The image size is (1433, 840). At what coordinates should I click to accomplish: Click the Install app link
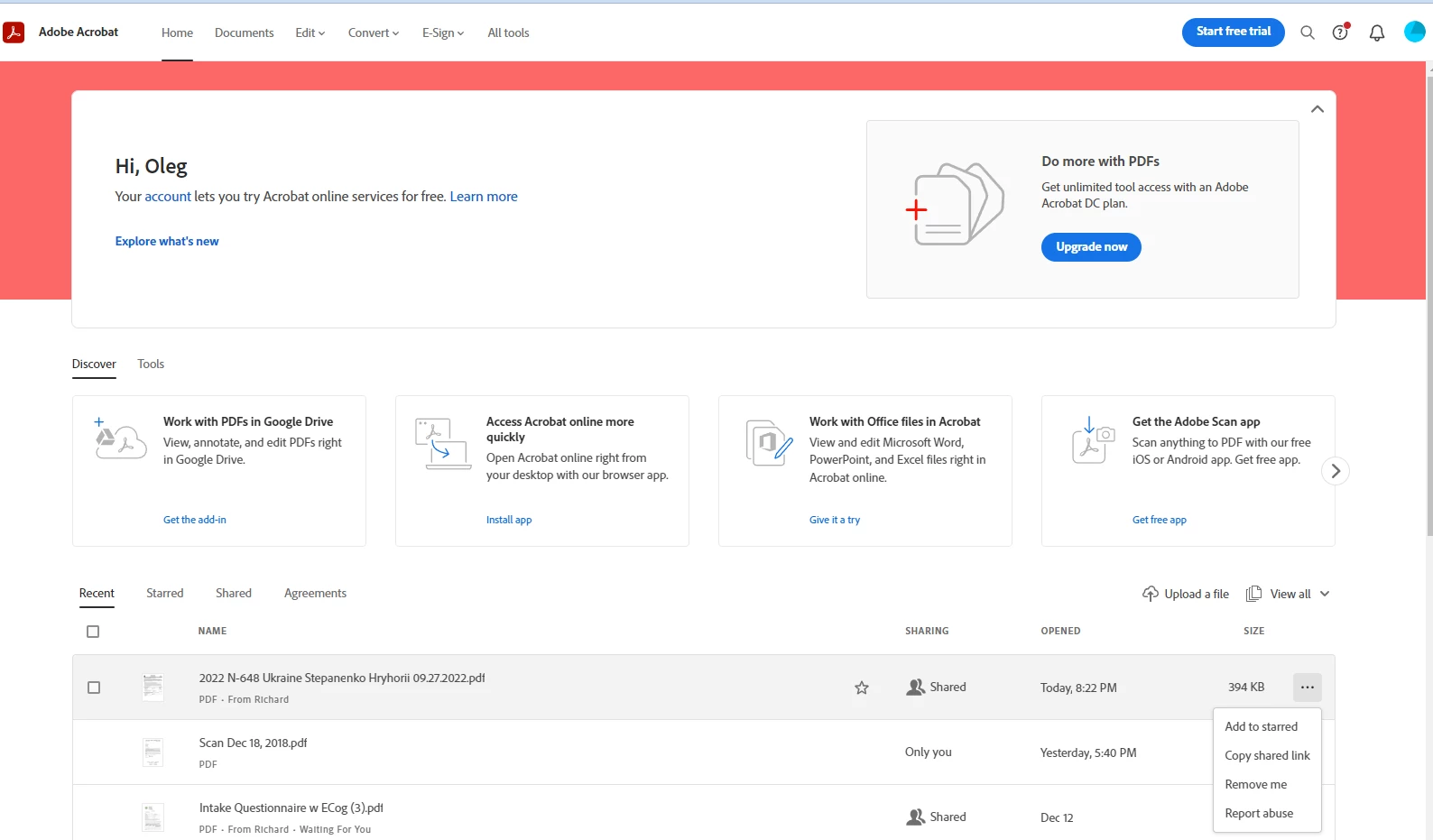click(x=509, y=520)
